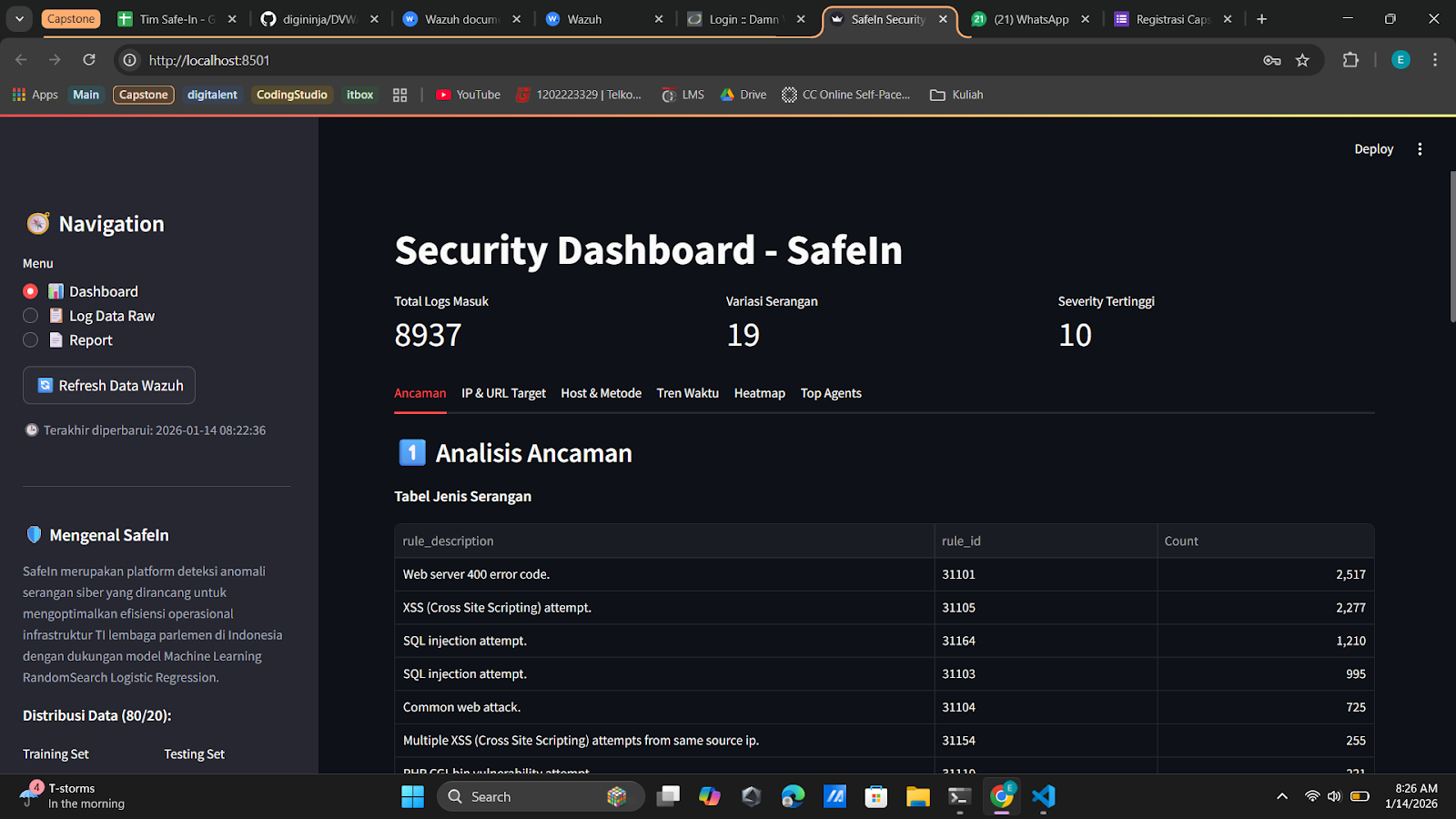This screenshot has width=1456, height=819.
Task: Click the password manager key icon
Action: point(1270,60)
